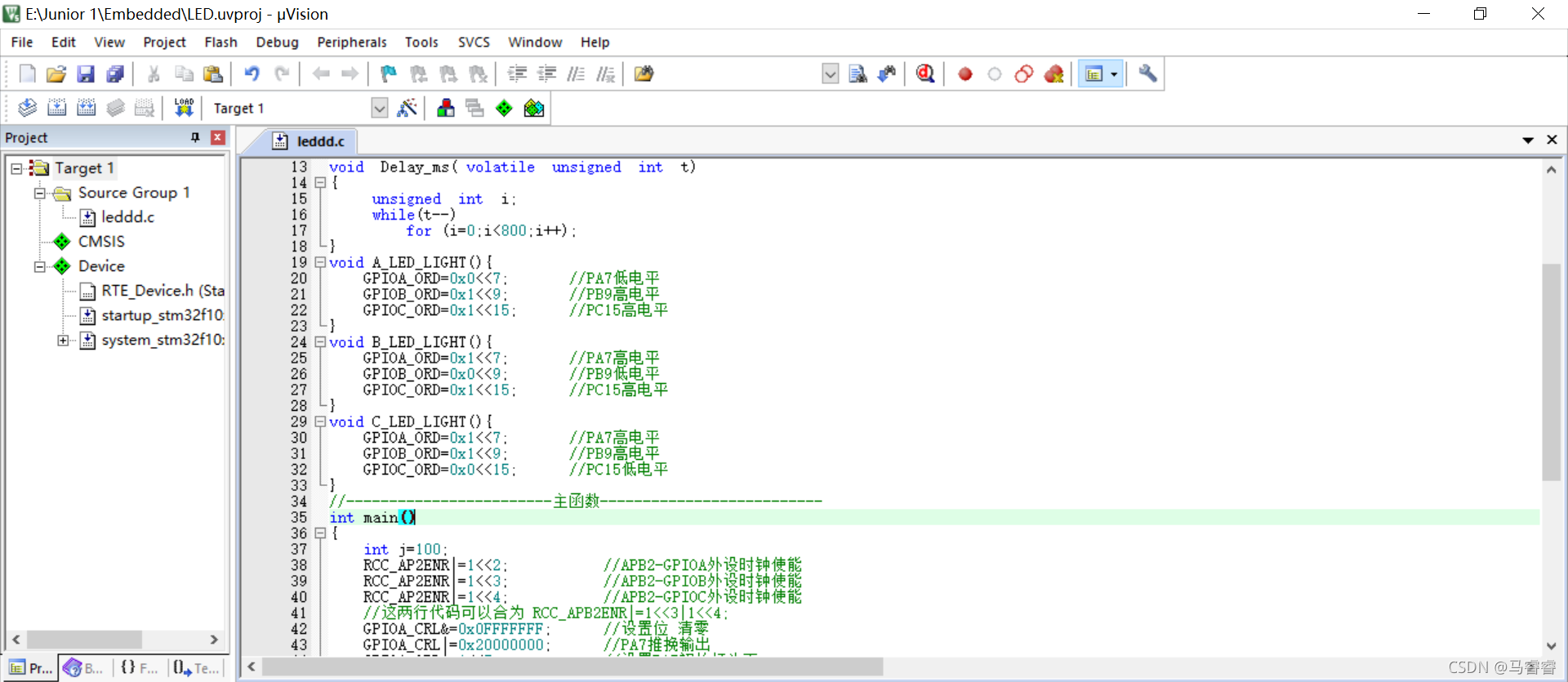Select Pack Installer icon
1568x682 pixels.
tap(534, 108)
